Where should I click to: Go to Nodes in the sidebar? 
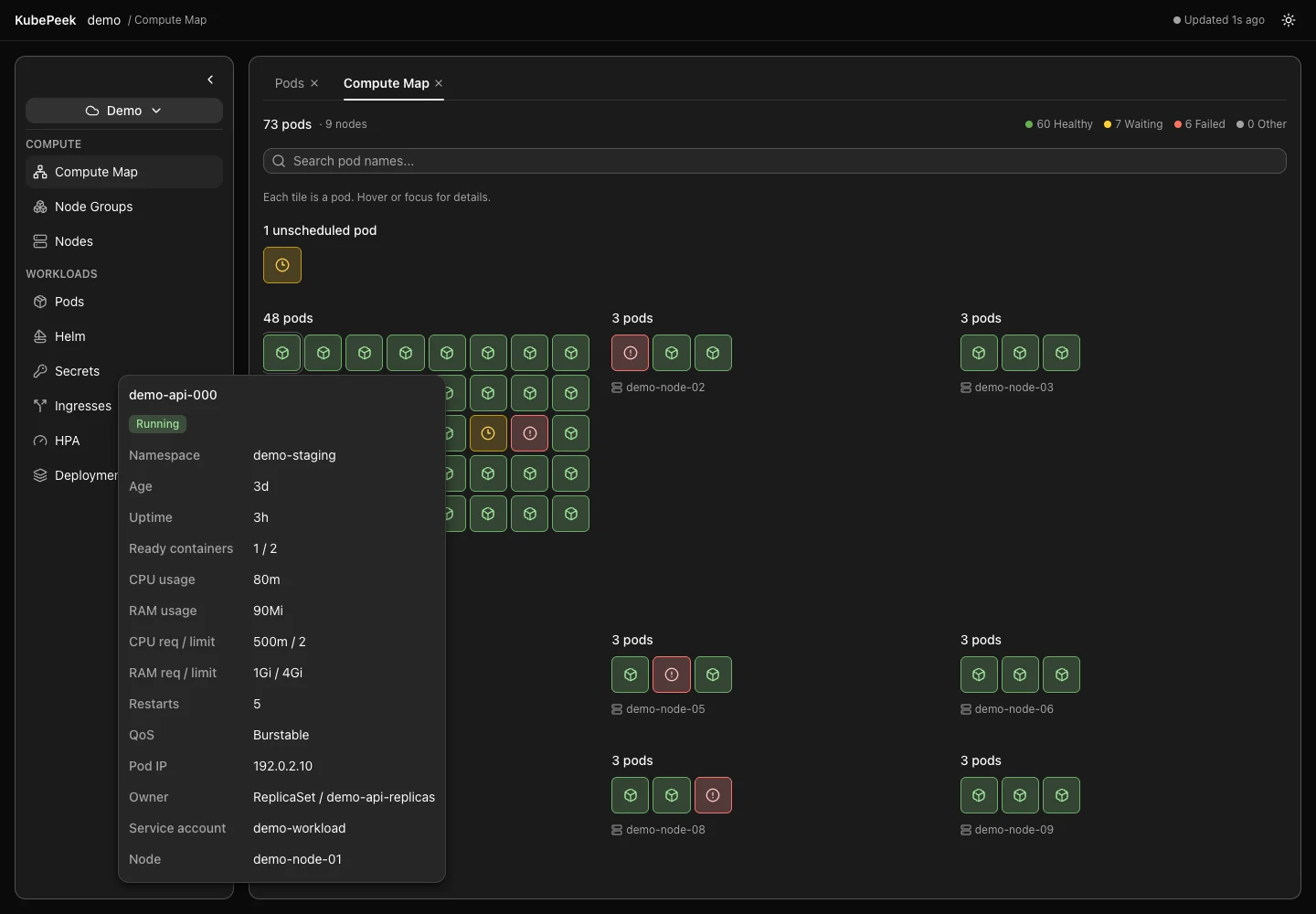[124, 241]
